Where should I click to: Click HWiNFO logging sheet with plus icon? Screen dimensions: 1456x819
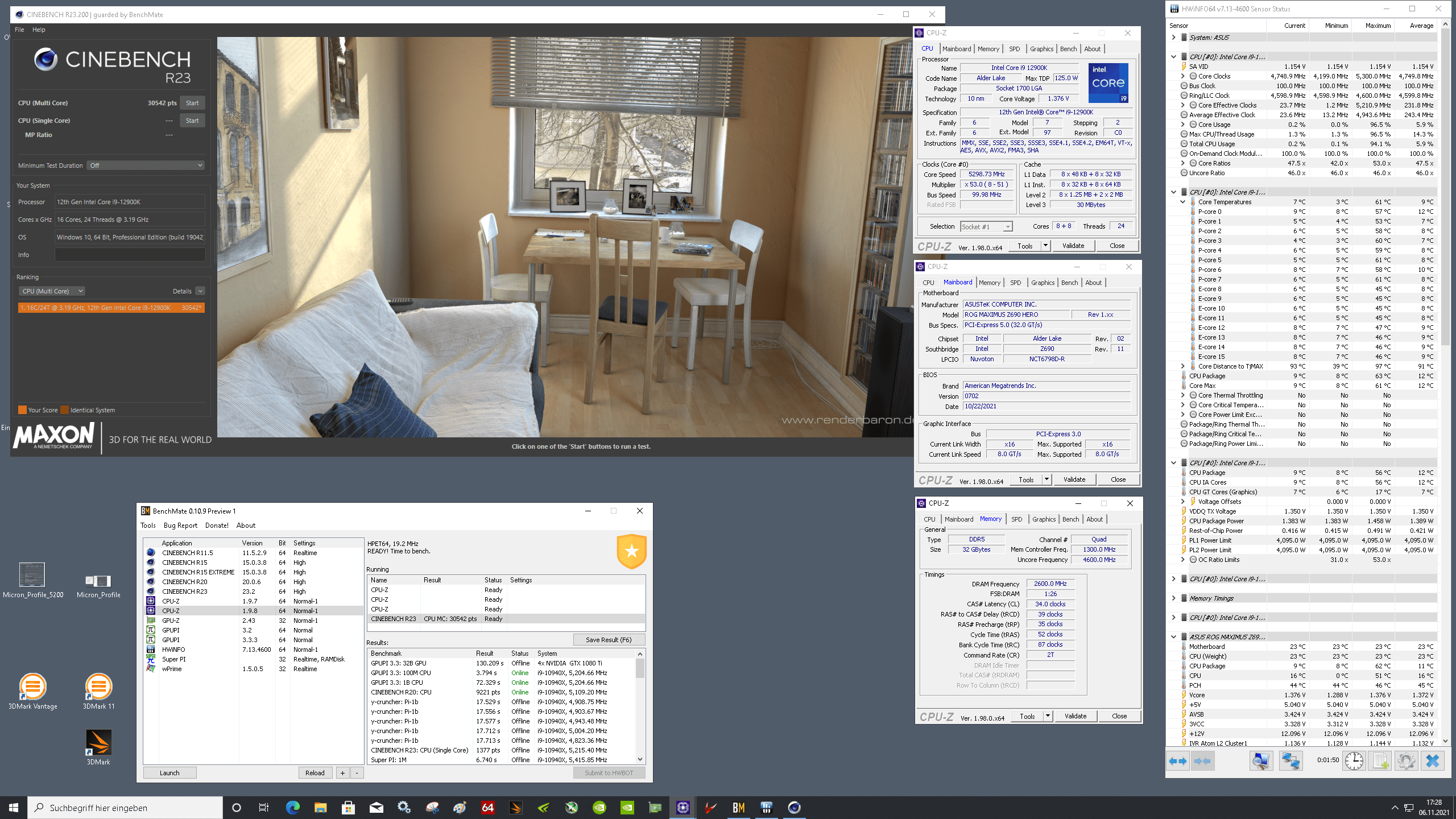point(1380,761)
